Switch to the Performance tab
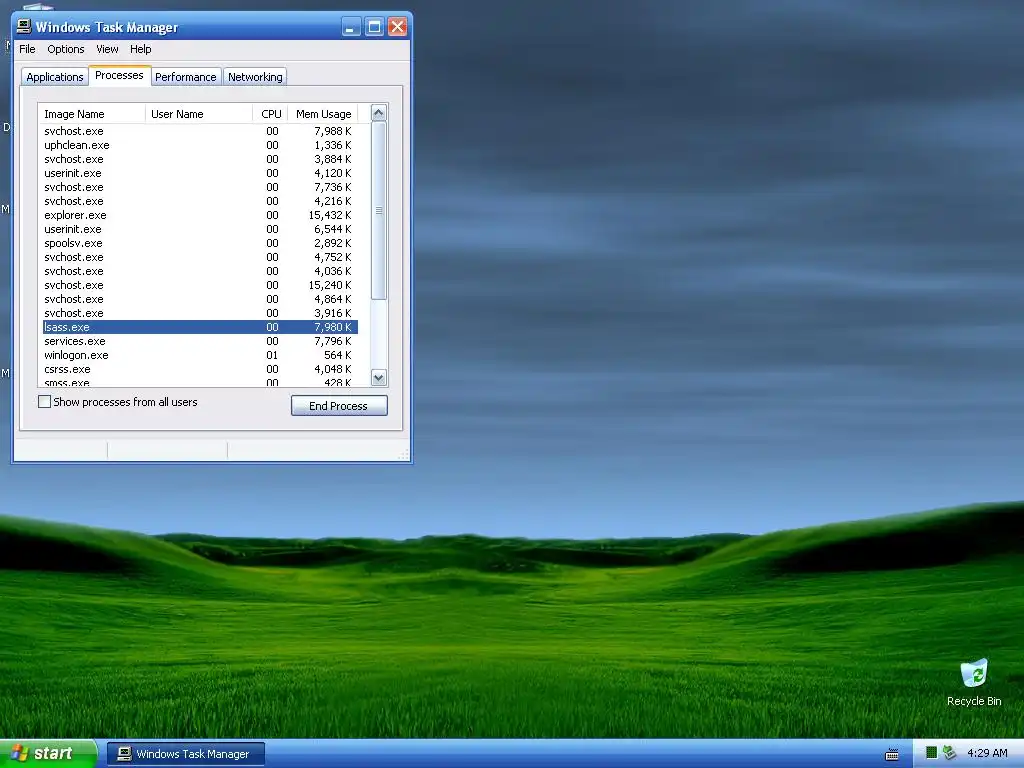 click(x=185, y=76)
